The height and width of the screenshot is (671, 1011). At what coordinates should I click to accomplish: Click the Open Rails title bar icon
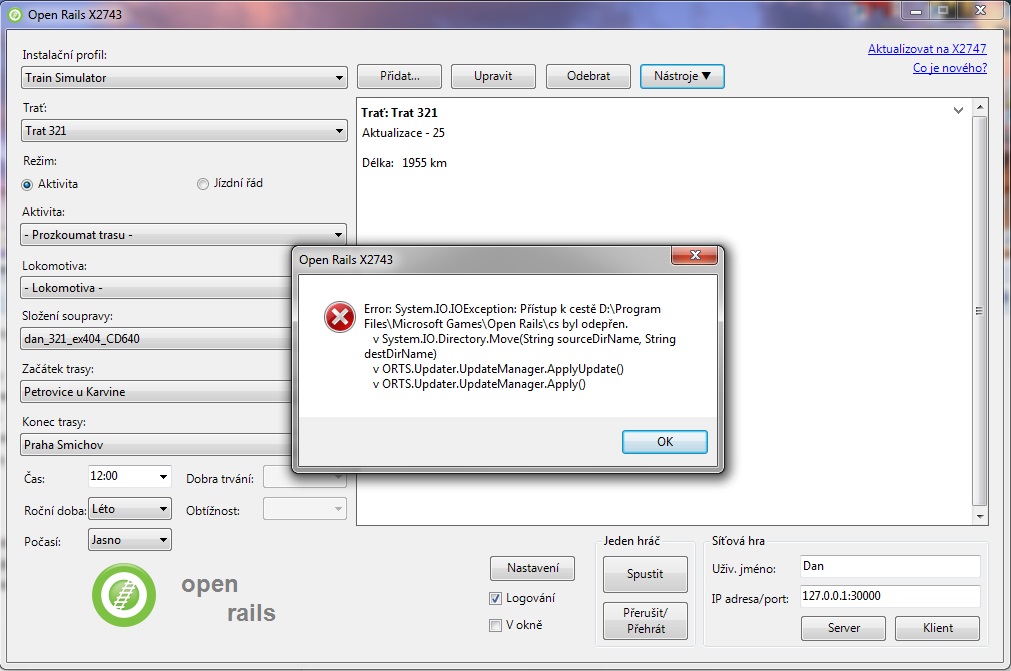(x=14, y=14)
